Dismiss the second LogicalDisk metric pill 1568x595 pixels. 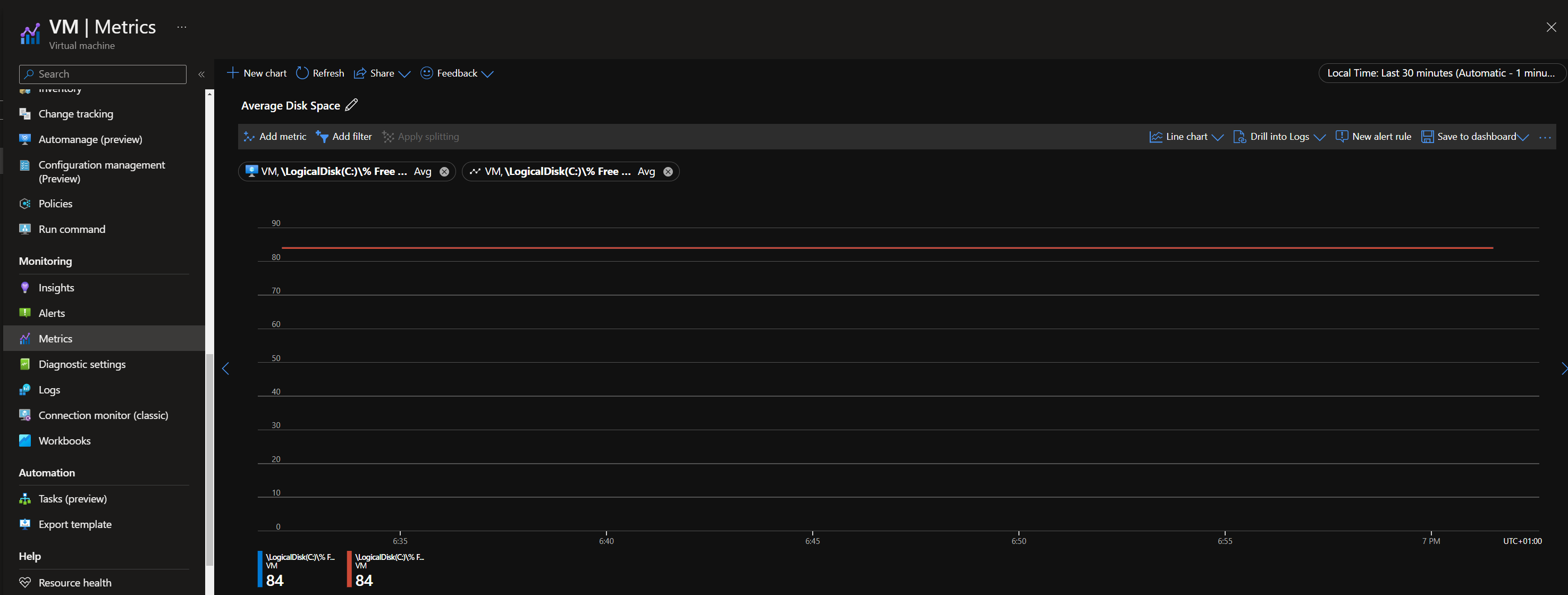tap(668, 171)
